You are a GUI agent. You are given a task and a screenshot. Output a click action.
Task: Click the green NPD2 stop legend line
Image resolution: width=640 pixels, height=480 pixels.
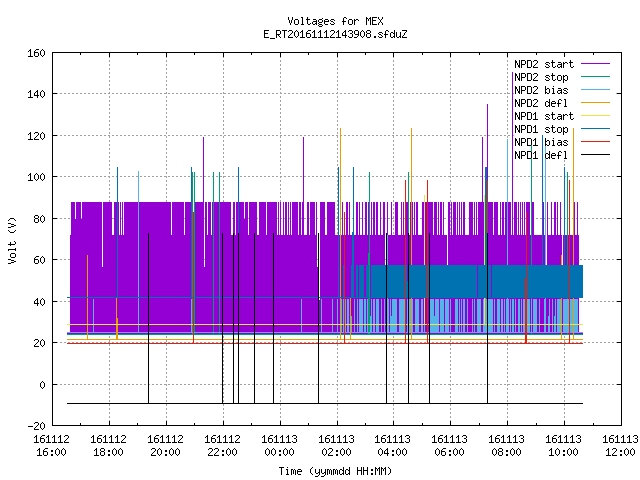(596, 77)
